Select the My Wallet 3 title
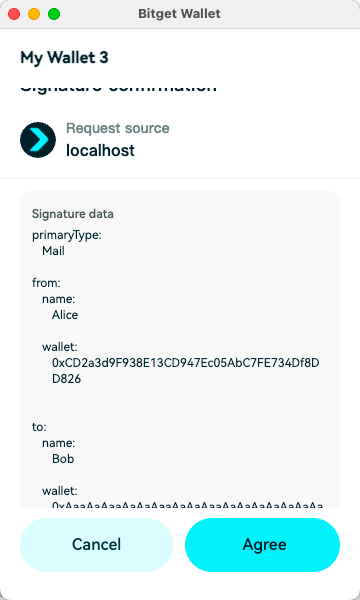 [x=64, y=58]
